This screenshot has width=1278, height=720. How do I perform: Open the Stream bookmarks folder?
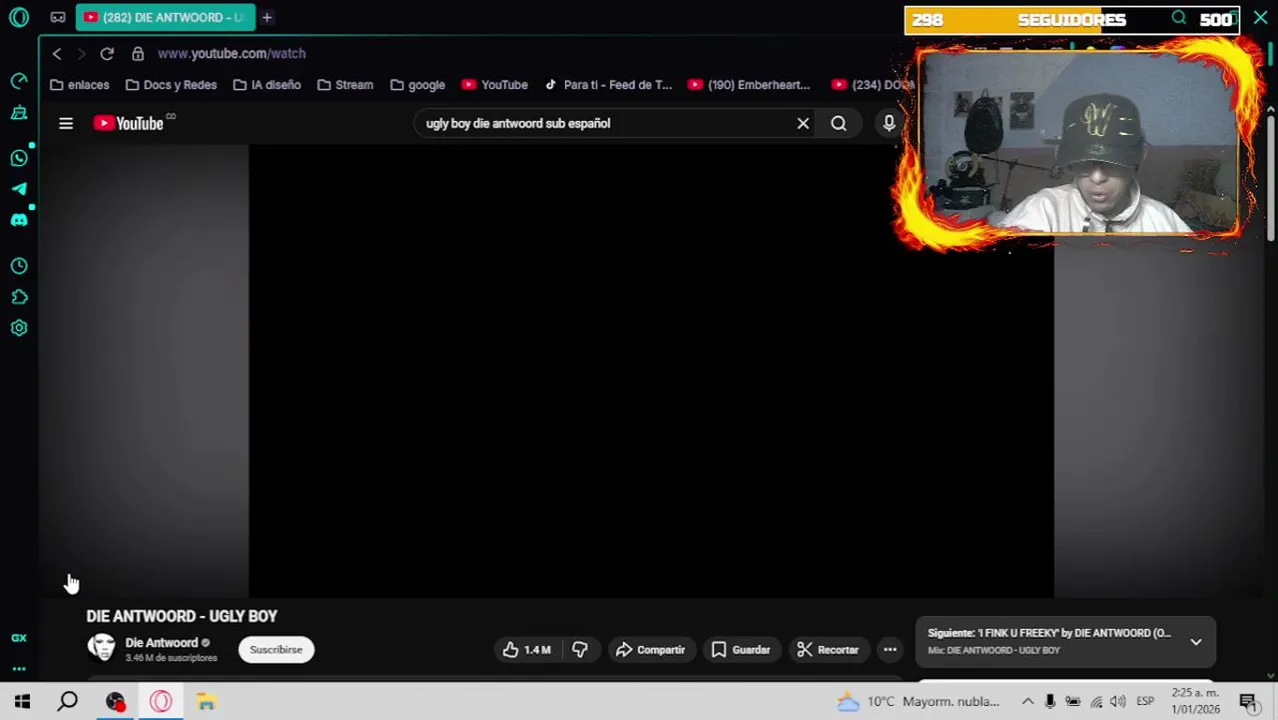pyautogui.click(x=345, y=85)
